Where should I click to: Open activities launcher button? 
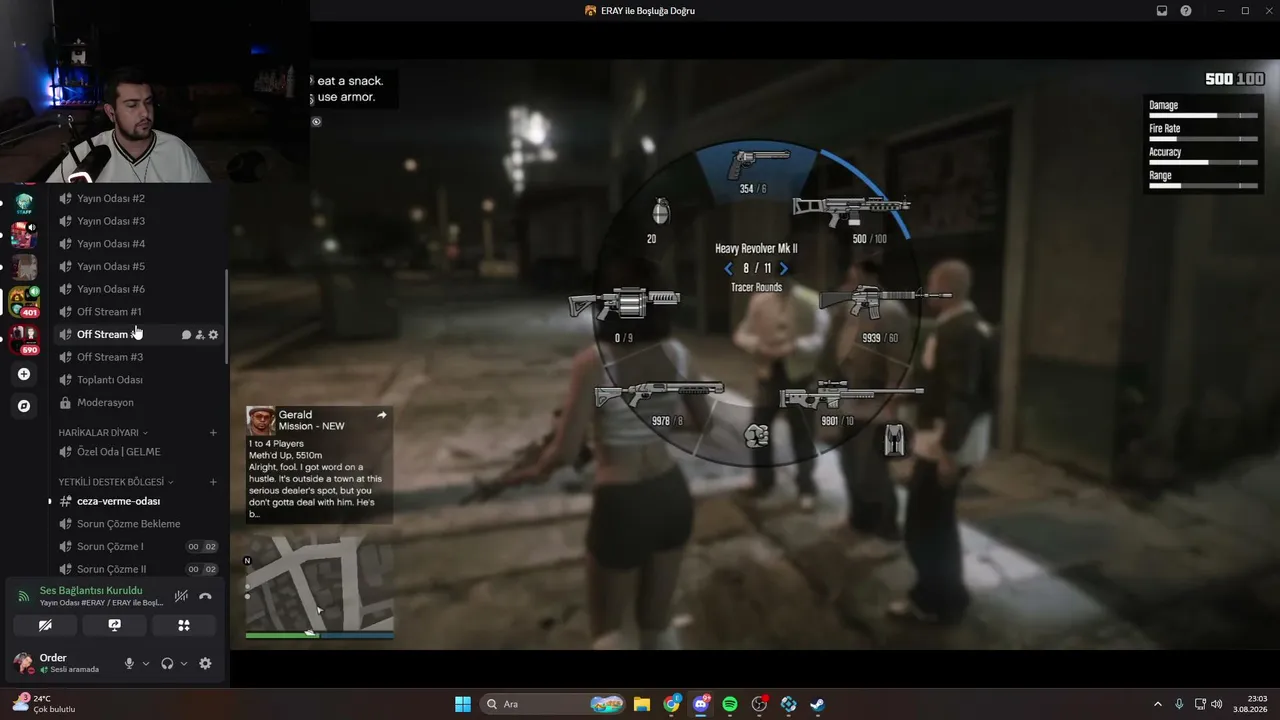click(x=184, y=625)
